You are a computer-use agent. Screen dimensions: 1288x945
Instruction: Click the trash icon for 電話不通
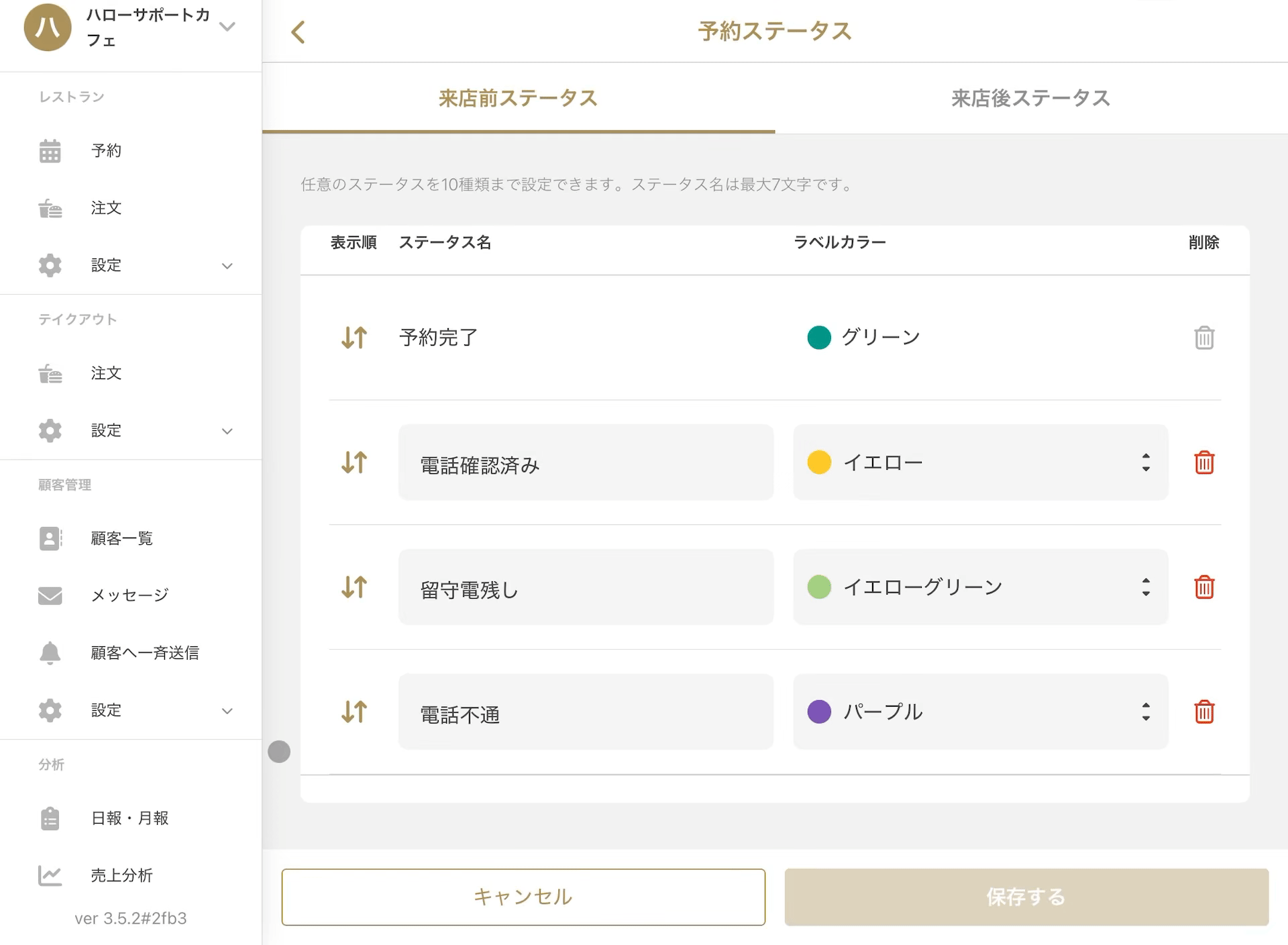(1203, 711)
